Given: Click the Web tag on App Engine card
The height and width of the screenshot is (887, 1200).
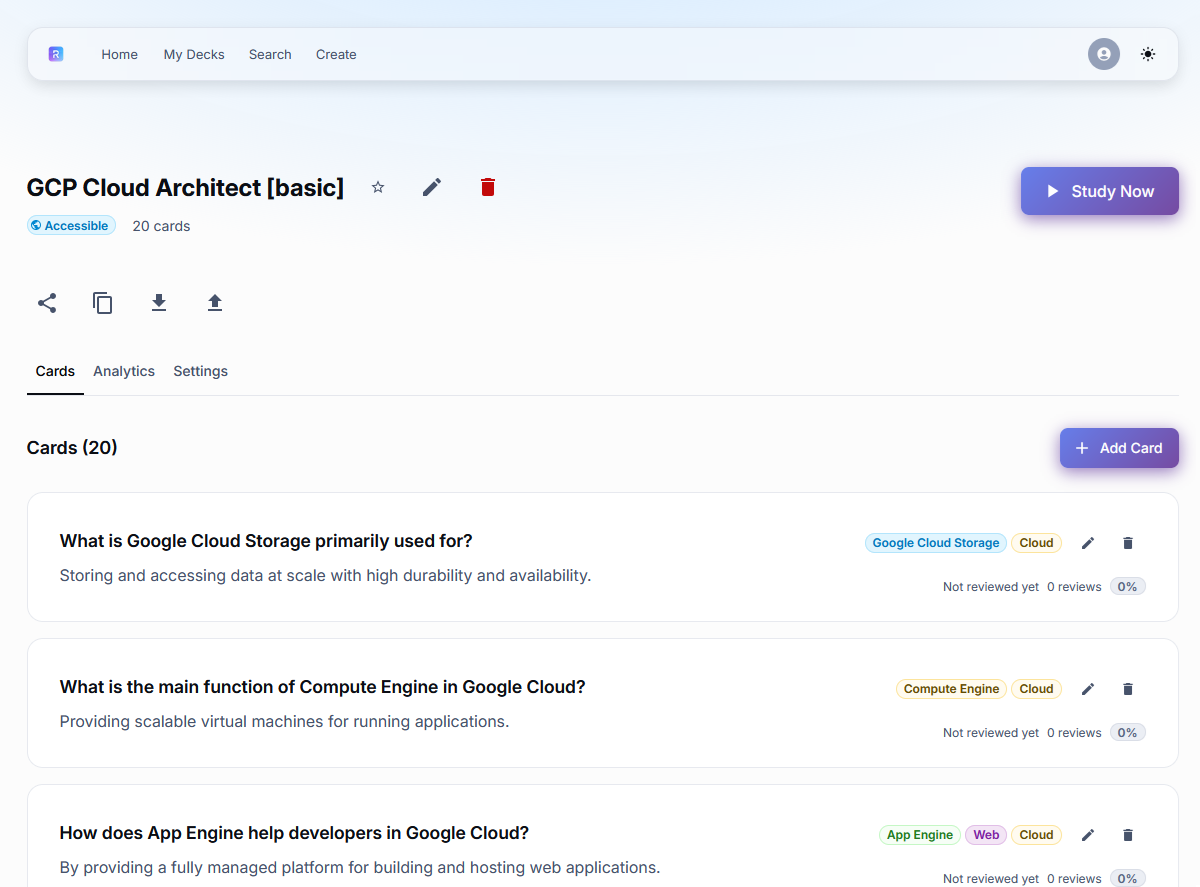Looking at the screenshot, I should click(986, 835).
